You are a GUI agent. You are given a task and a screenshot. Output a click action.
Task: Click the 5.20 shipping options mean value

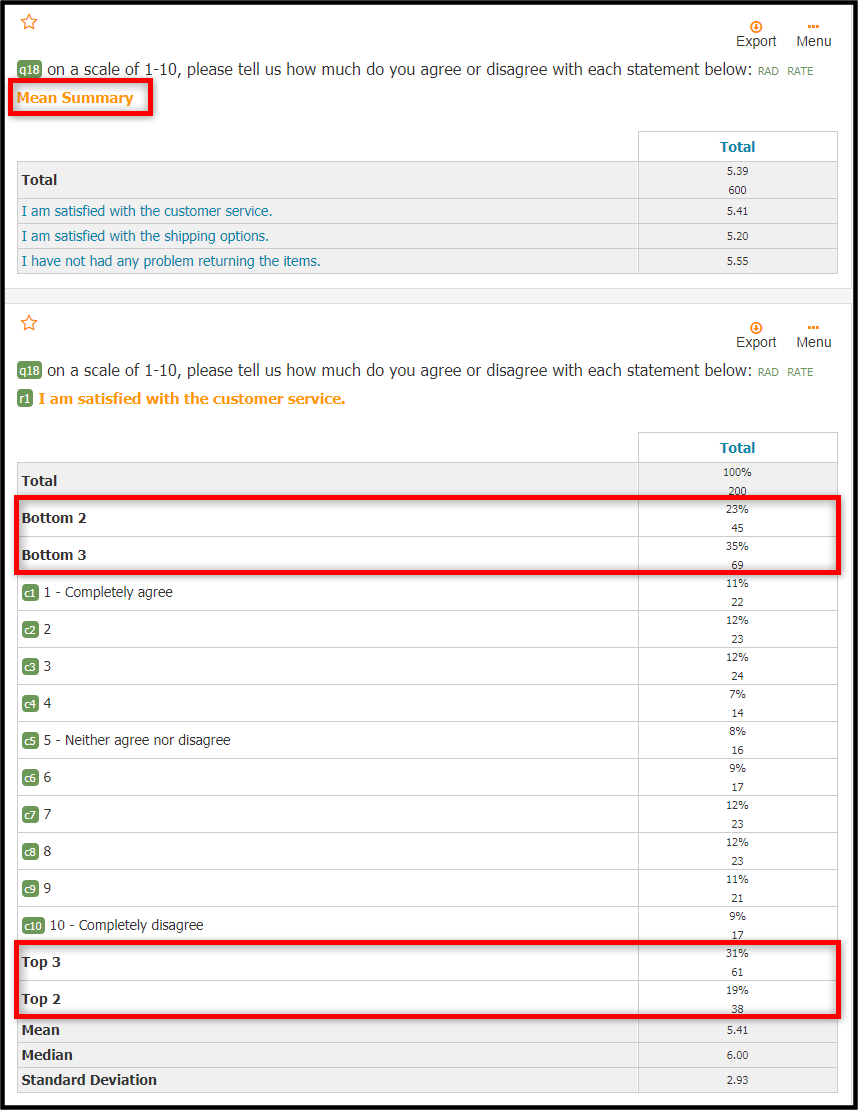coord(737,236)
